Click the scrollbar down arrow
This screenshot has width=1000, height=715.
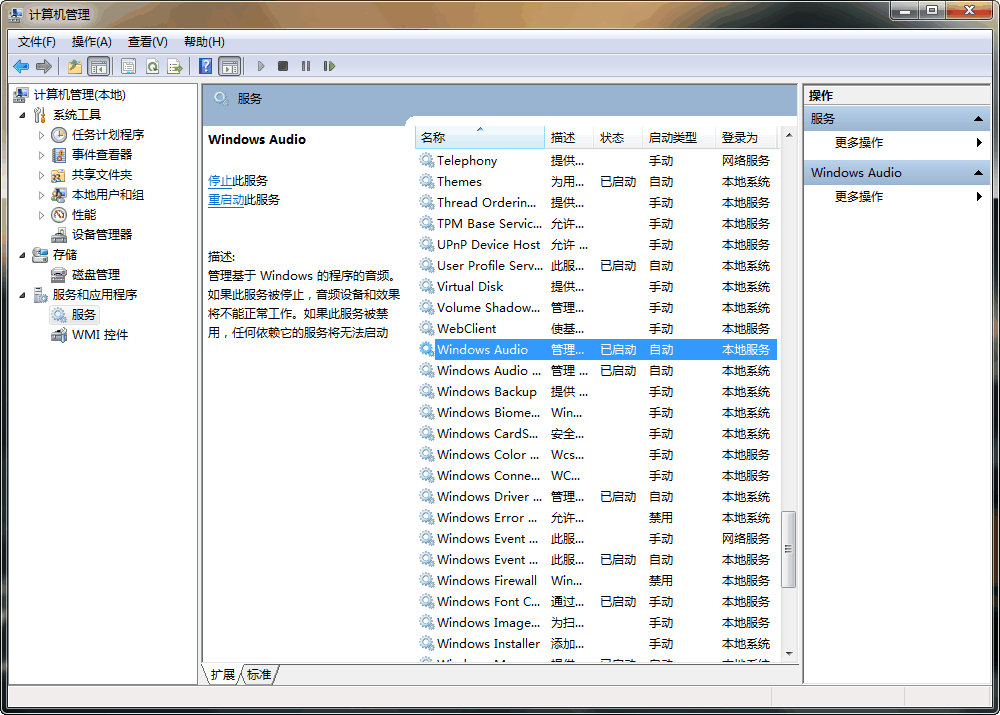(x=789, y=654)
